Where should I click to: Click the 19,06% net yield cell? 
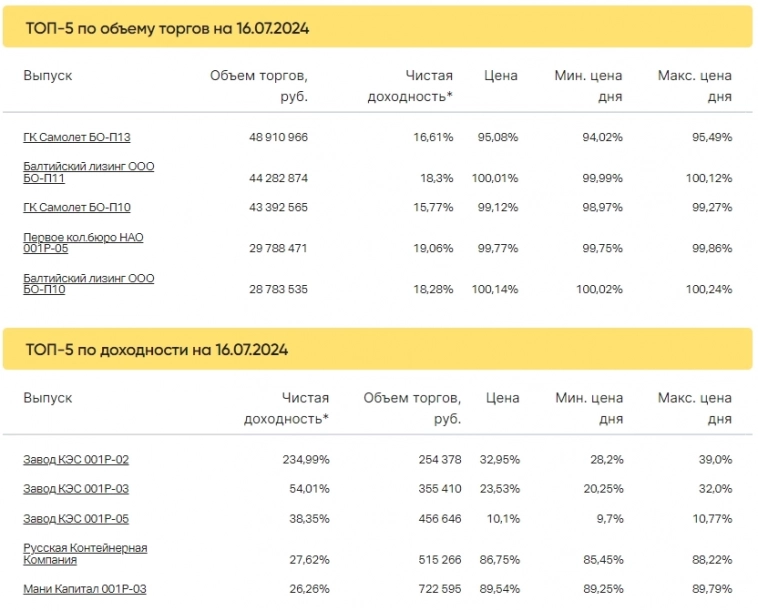click(x=431, y=242)
